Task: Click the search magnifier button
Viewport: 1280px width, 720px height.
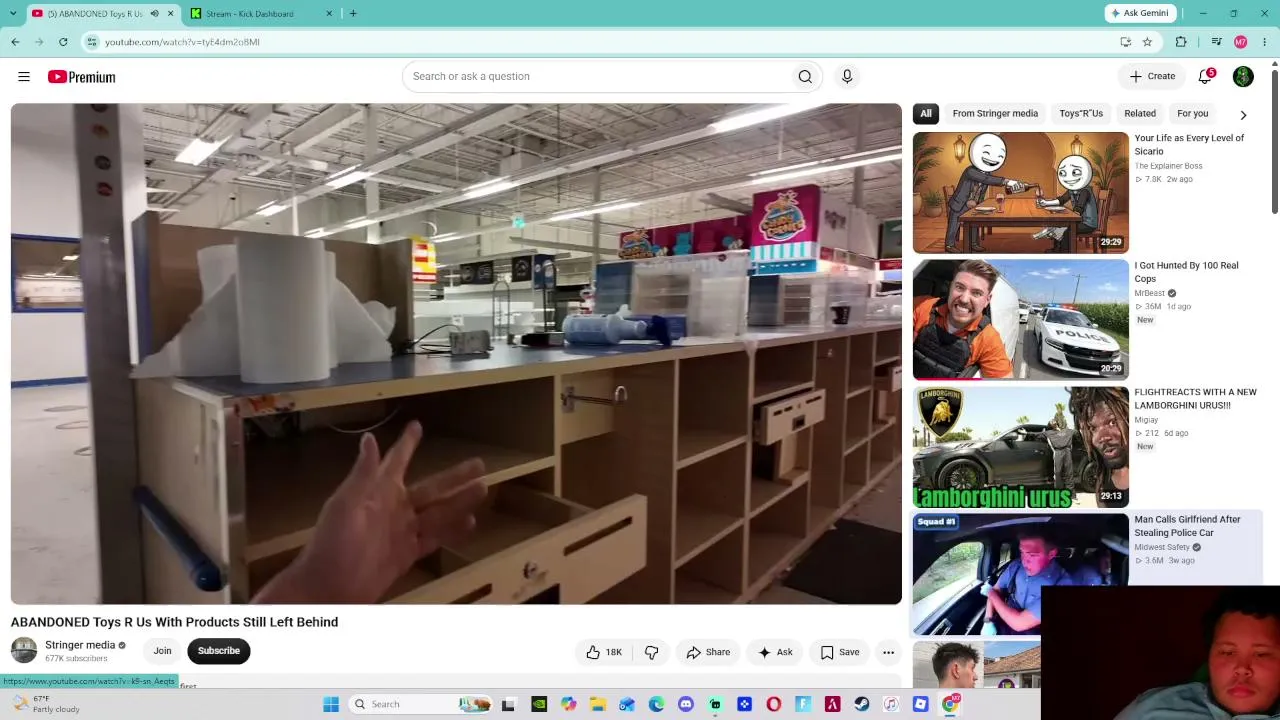Action: 805,77
